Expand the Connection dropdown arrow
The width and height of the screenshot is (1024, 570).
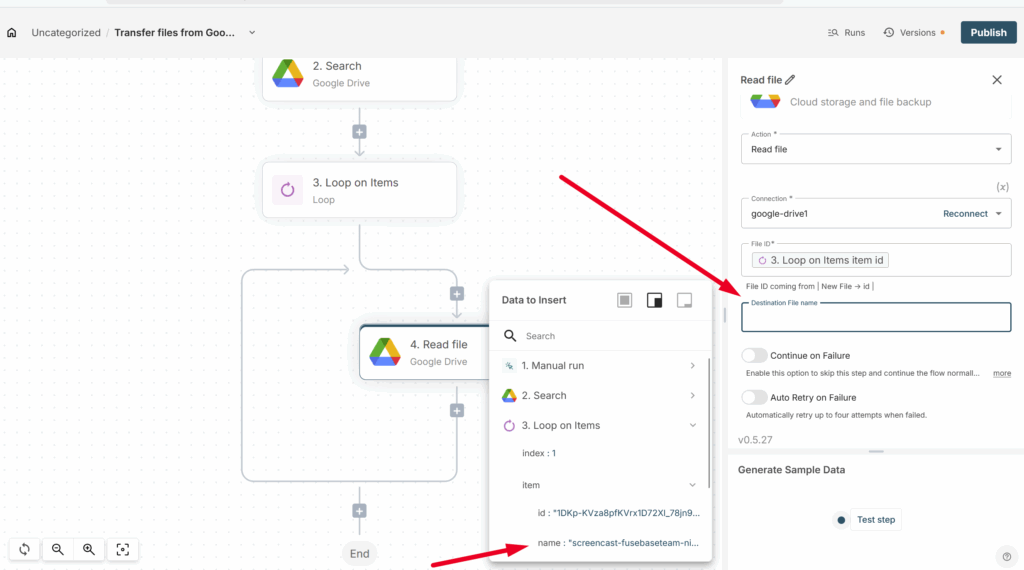click(998, 214)
